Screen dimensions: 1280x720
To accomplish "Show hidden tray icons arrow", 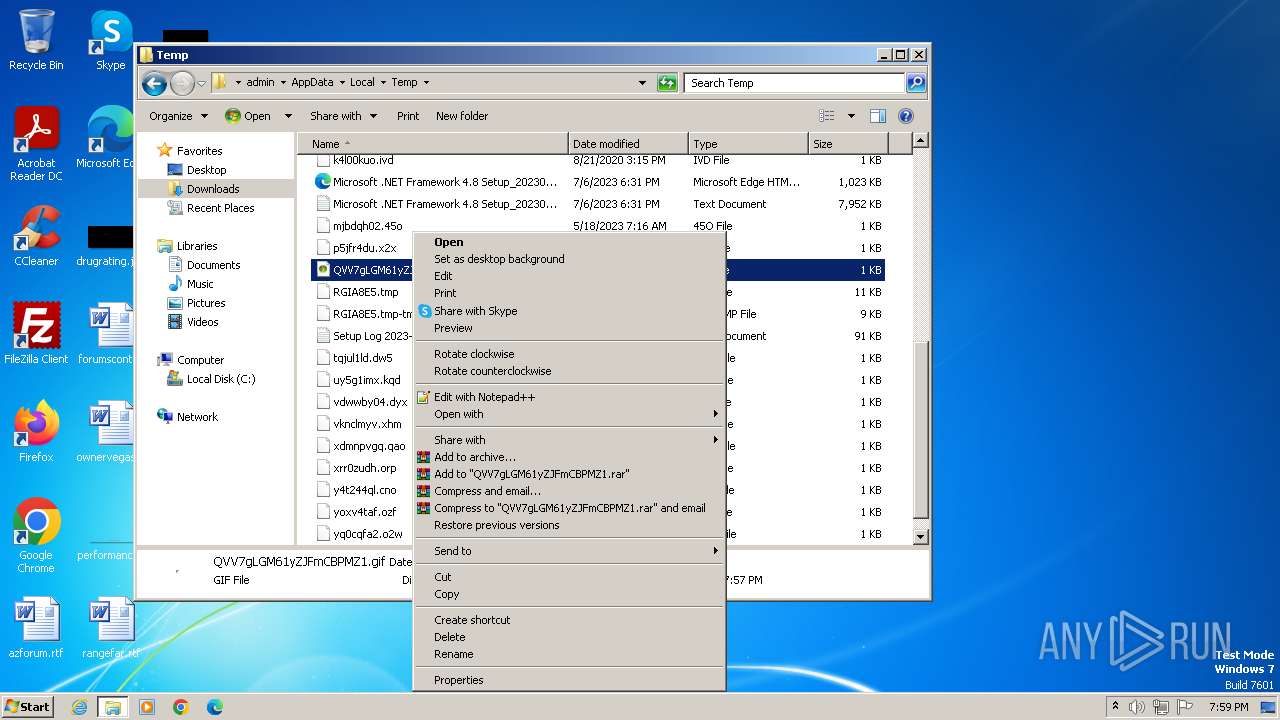I will (1116, 707).
